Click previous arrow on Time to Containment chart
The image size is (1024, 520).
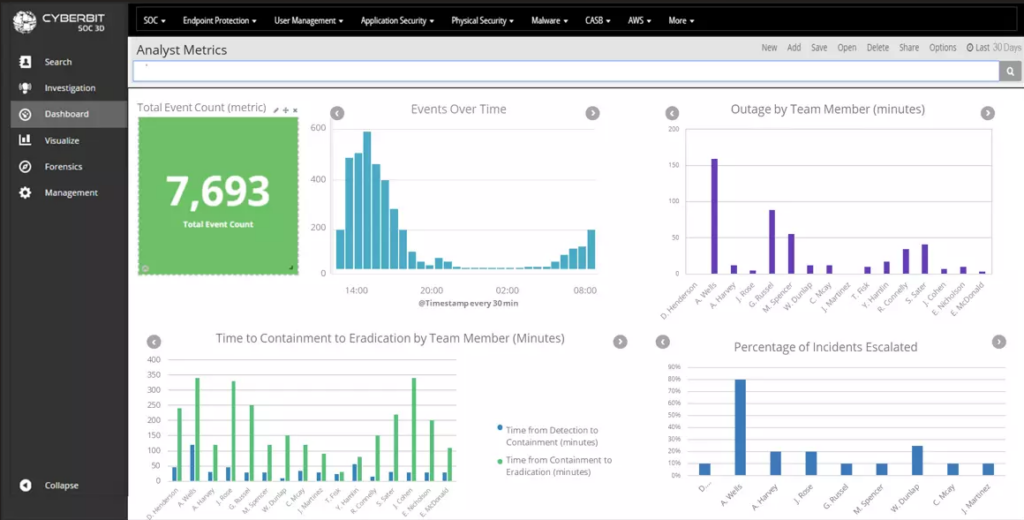pos(153,342)
